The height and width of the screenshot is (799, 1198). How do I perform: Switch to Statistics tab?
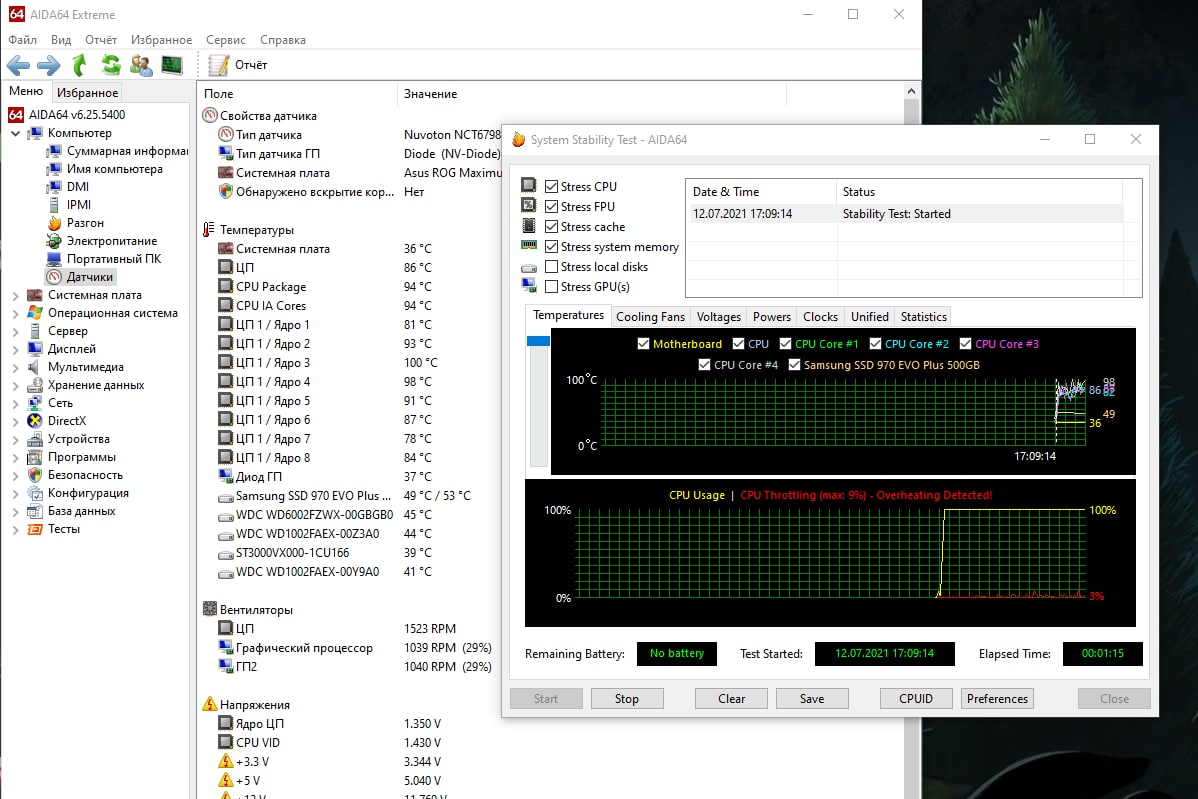pos(923,316)
